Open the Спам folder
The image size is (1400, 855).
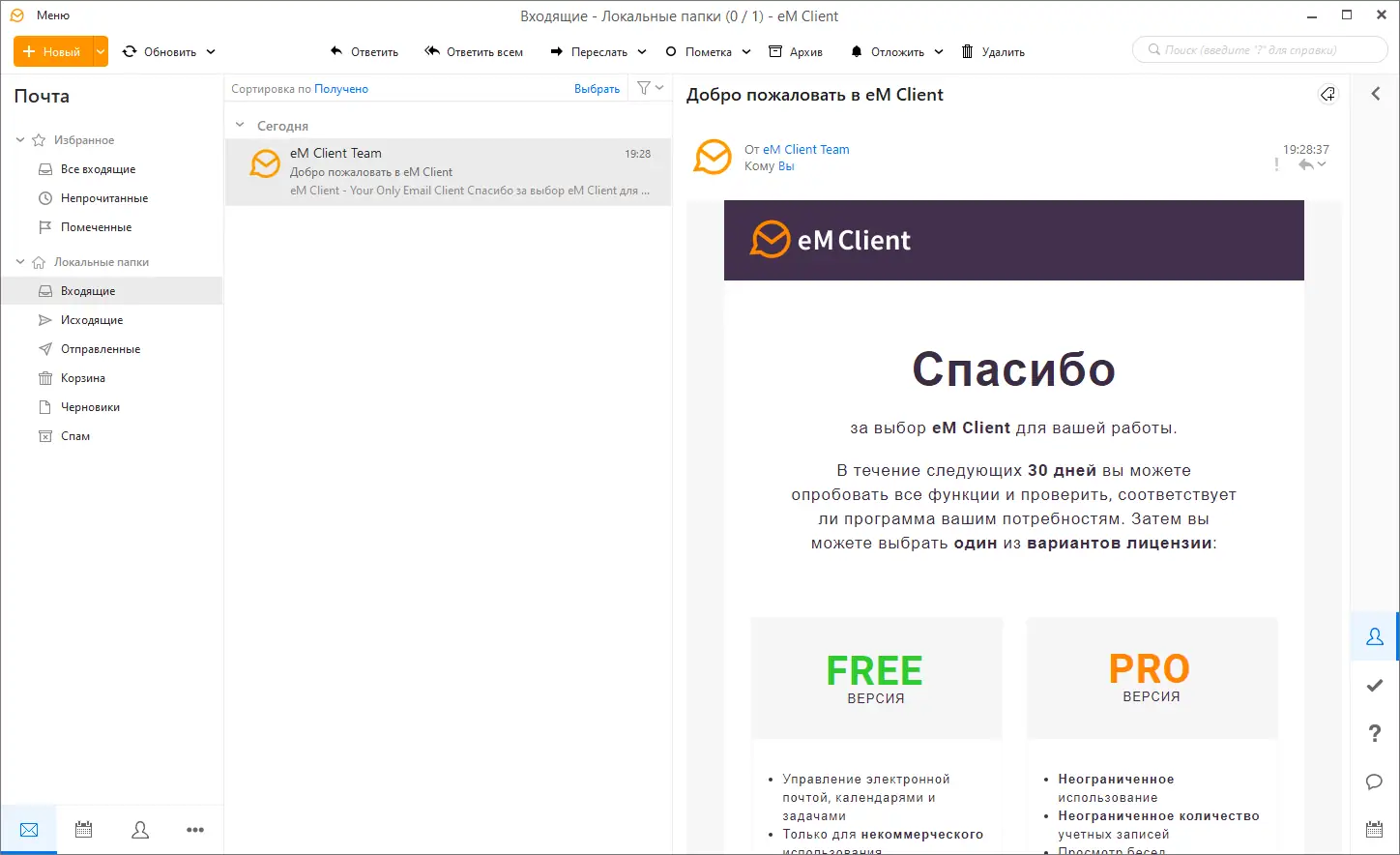(x=75, y=436)
